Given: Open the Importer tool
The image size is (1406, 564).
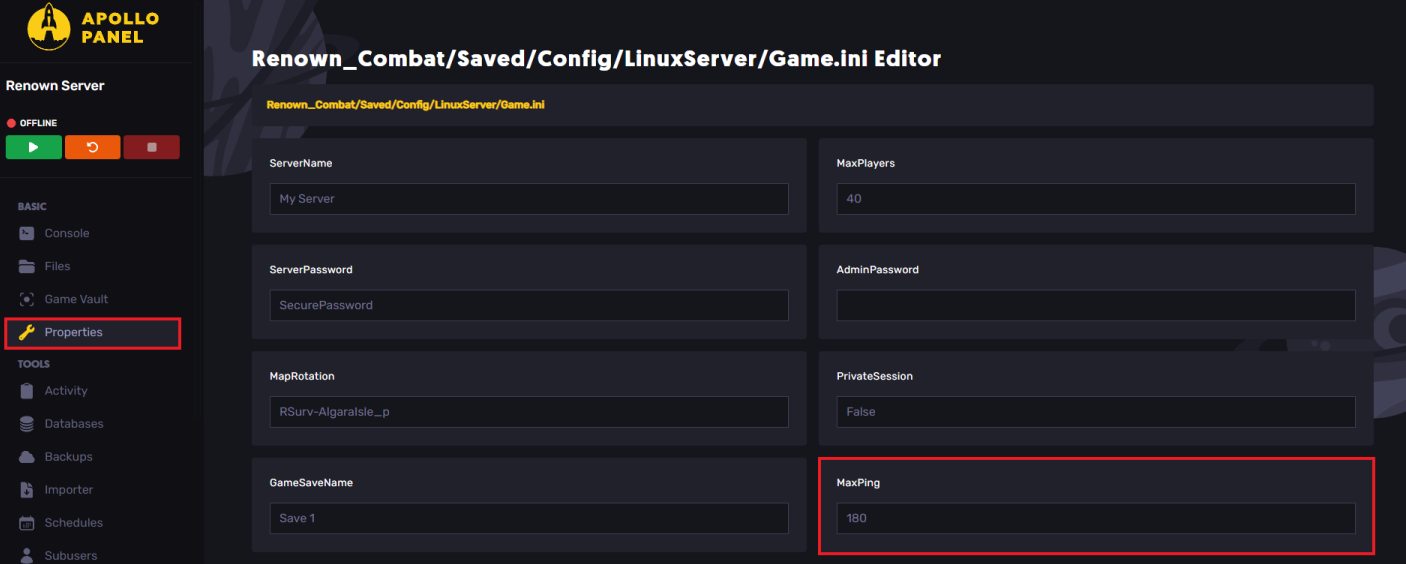Looking at the screenshot, I should tap(68, 490).
